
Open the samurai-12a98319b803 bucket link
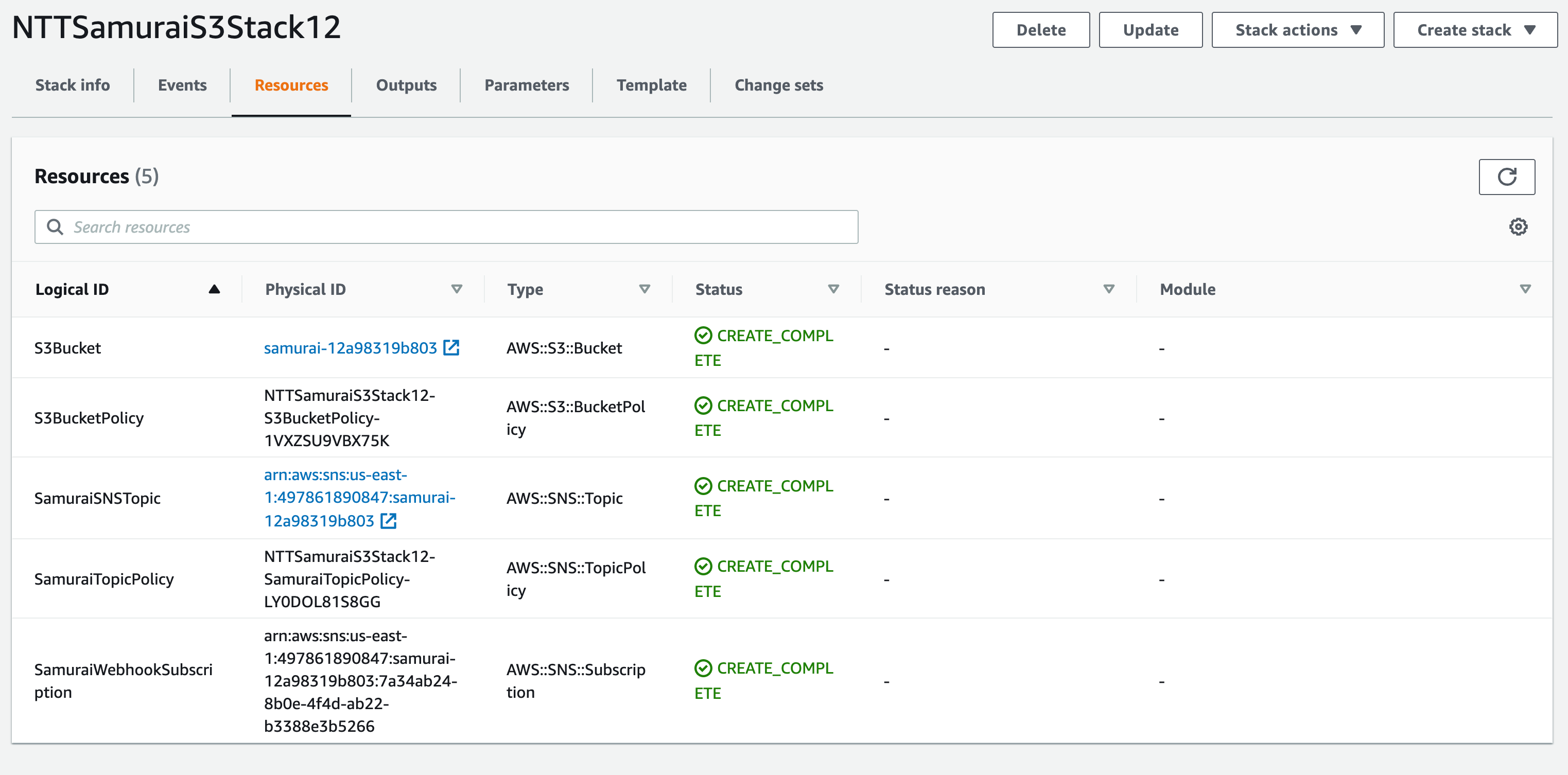(350, 348)
